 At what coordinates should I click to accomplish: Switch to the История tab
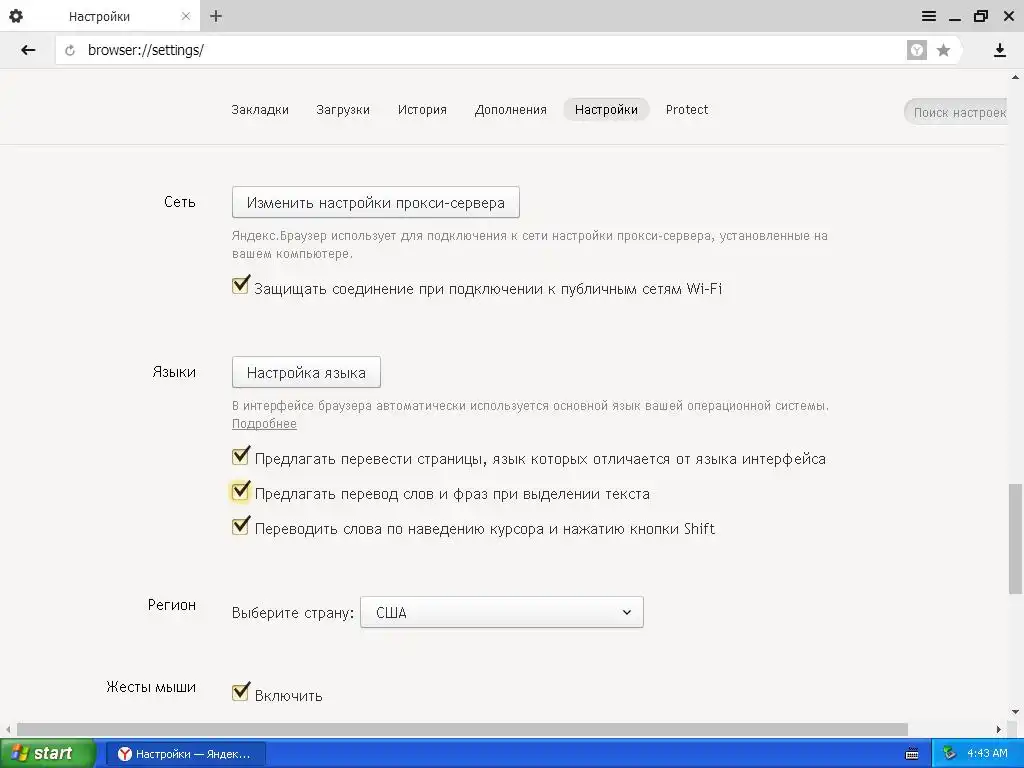tap(422, 110)
